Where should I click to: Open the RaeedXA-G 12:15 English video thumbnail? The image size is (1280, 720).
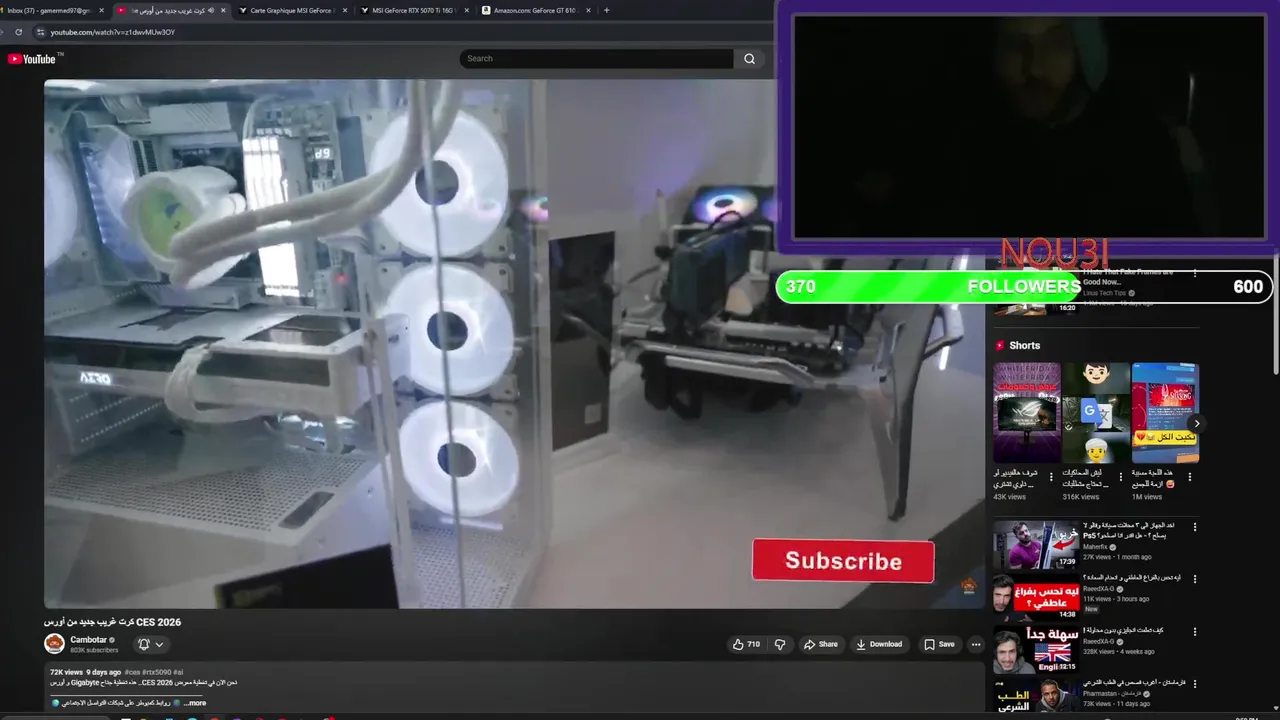[x=1036, y=650]
